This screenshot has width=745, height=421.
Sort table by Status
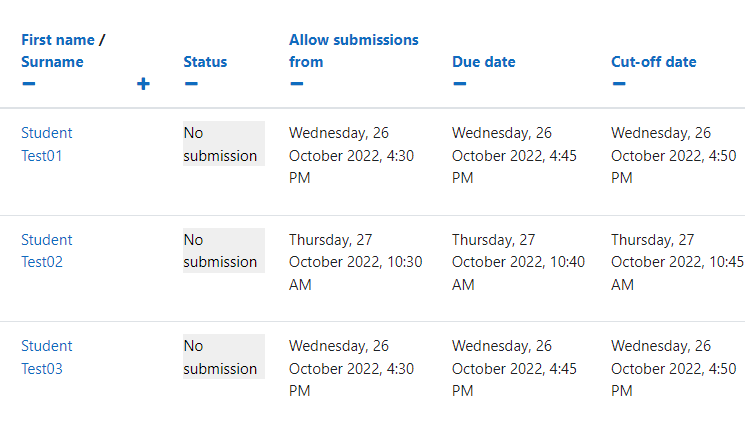[205, 62]
